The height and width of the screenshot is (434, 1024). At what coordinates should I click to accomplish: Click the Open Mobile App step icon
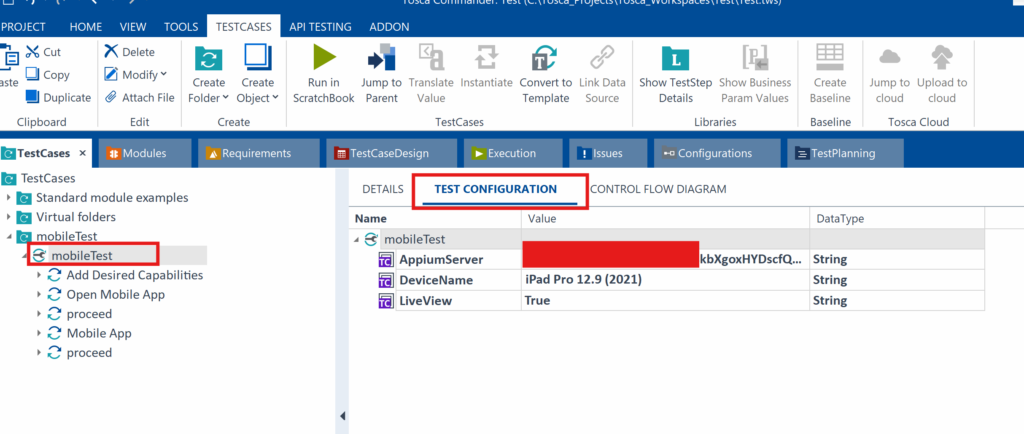[54, 294]
